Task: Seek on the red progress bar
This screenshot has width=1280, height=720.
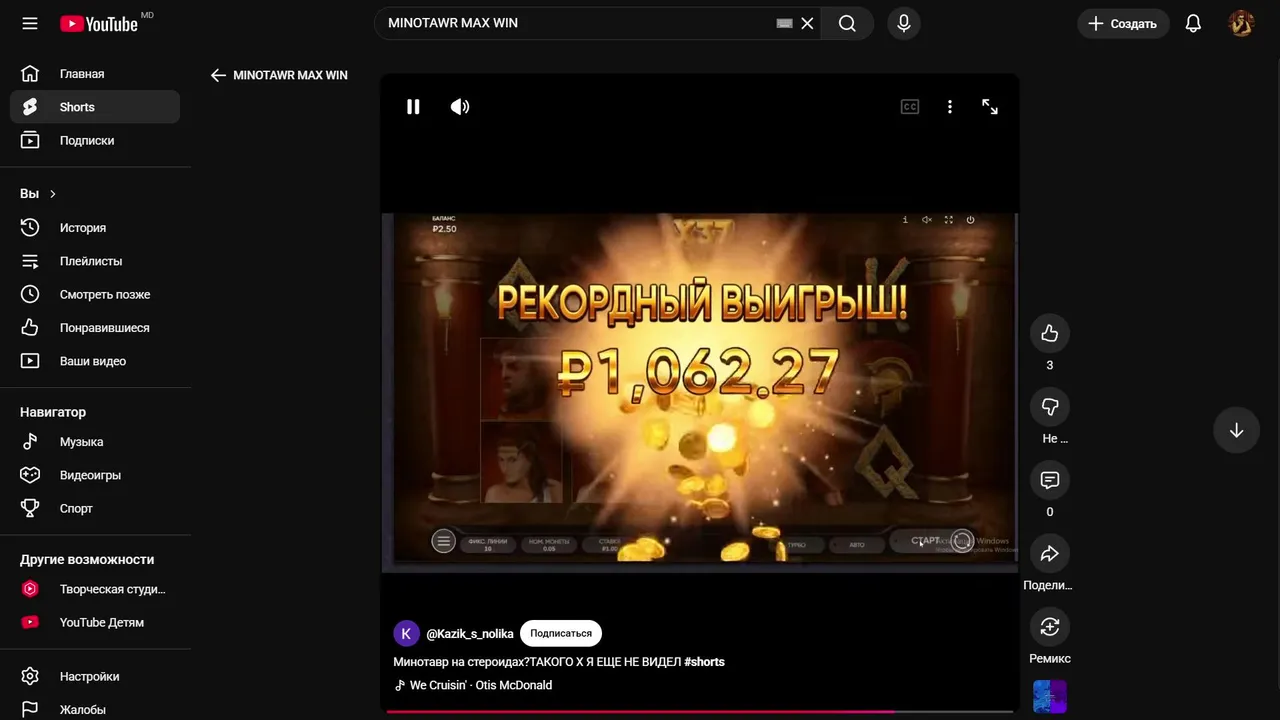Action: click(x=700, y=712)
